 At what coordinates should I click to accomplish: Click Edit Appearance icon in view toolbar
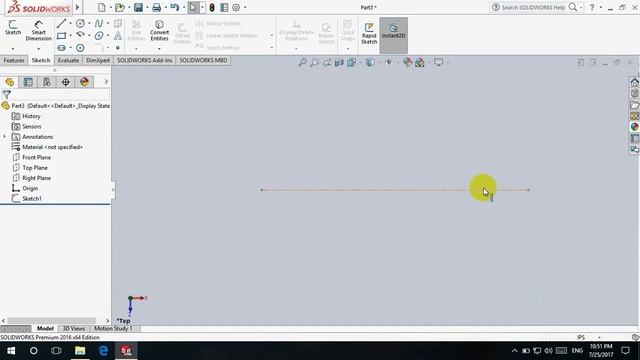407,62
